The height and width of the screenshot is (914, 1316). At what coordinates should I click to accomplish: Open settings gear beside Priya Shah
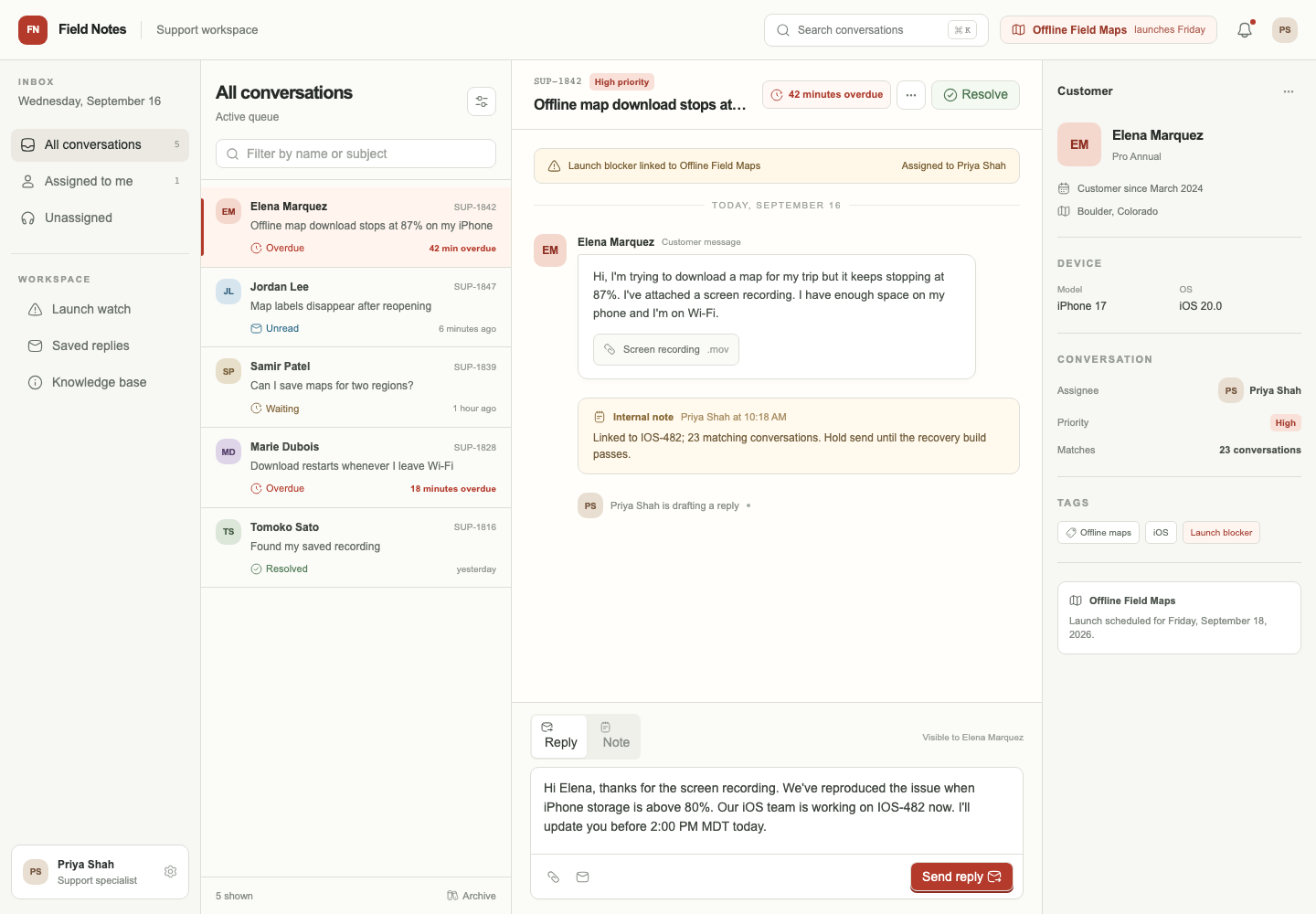coord(170,872)
